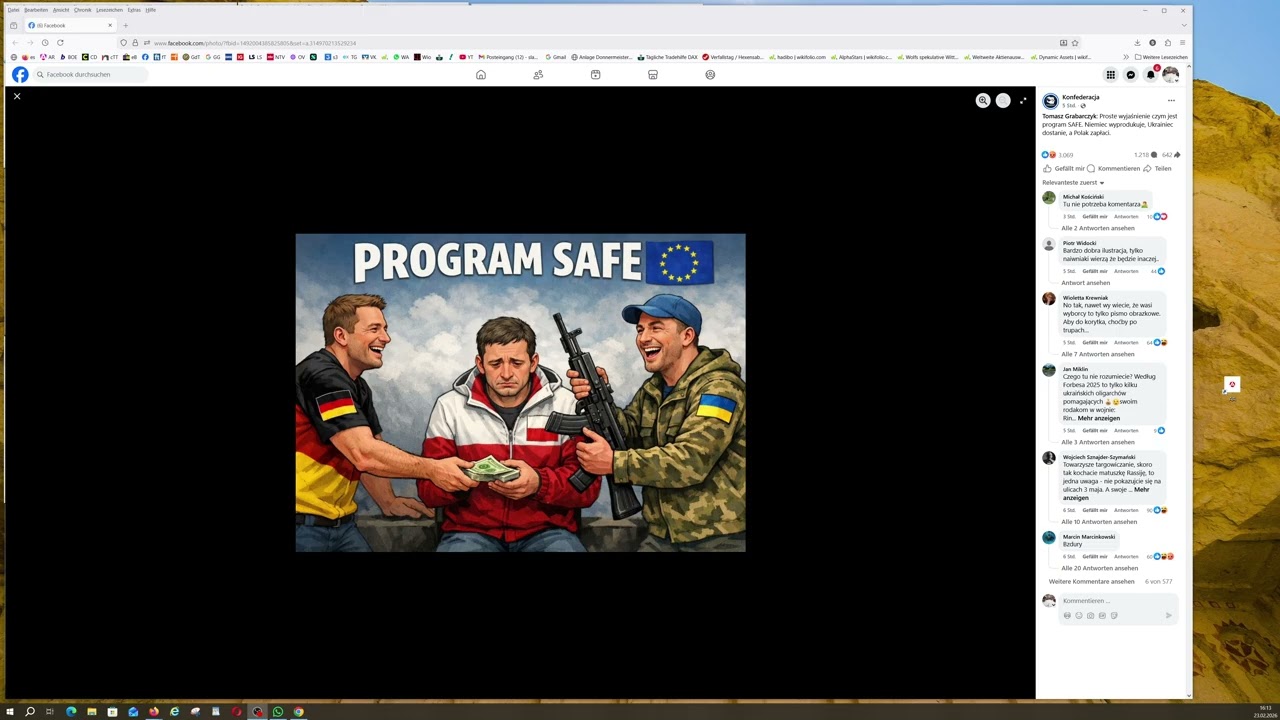
Task: Zoom out of the photo
Action: tap(1003, 100)
